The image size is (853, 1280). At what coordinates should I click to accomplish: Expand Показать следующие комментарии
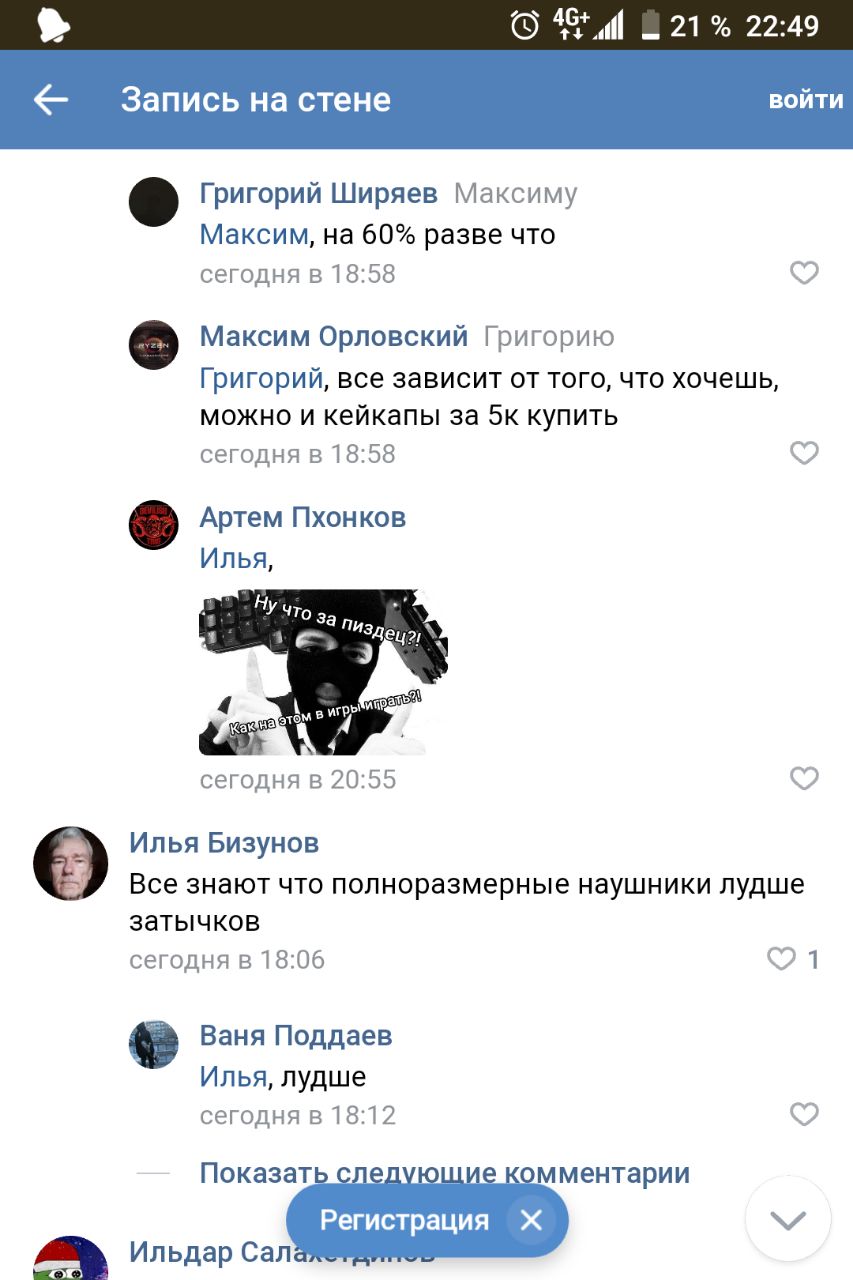pyautogui.click(x=445, y=1172)
